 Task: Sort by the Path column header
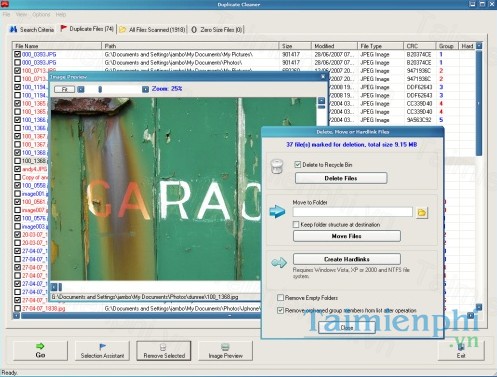click(x=190, y=46)
